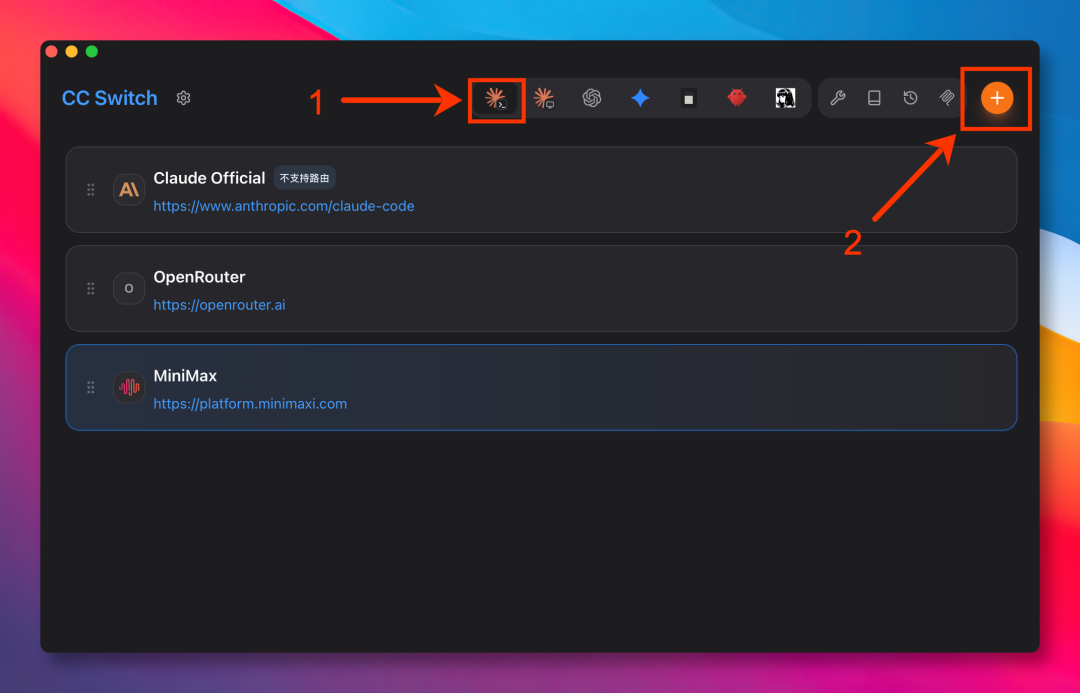
Task: Open the wrench tools icon
Action: pos(838,98)
